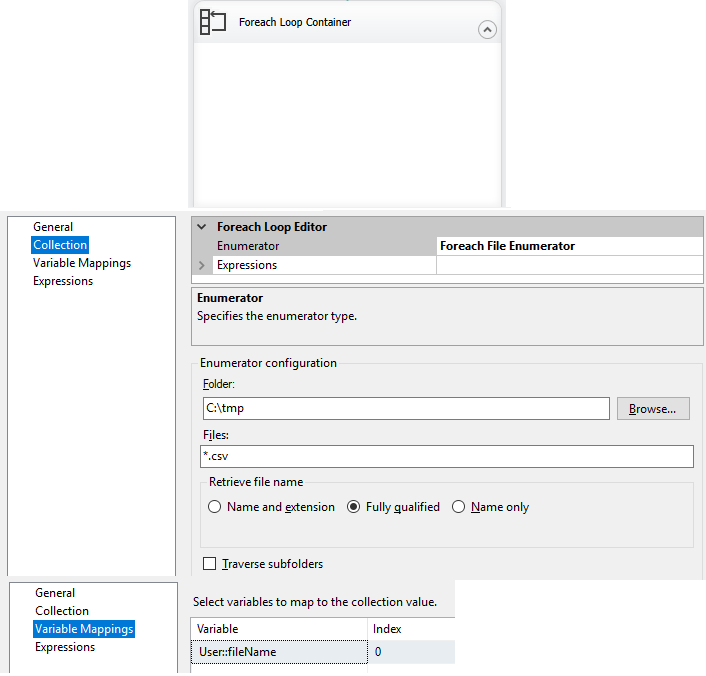Collapse the Foreach Loop Editor property section

click(x=203, y=227)
